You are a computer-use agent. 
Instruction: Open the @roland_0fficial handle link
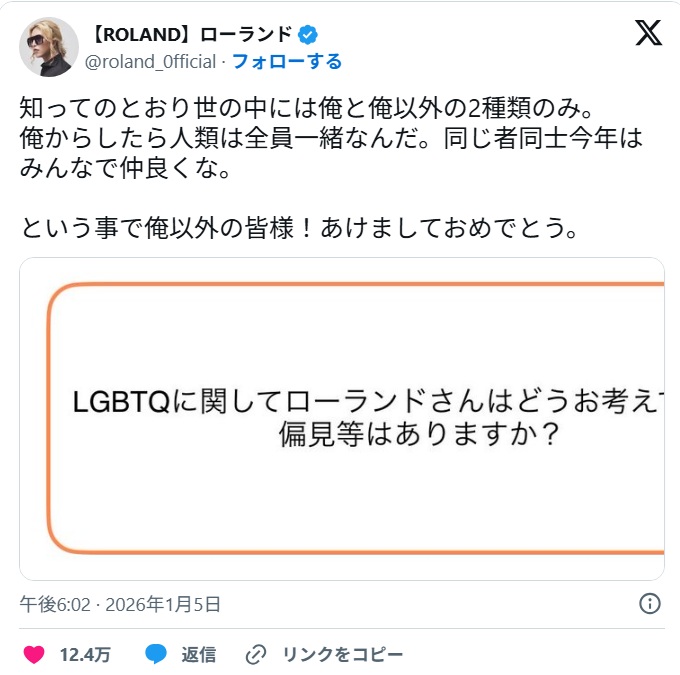150,62
